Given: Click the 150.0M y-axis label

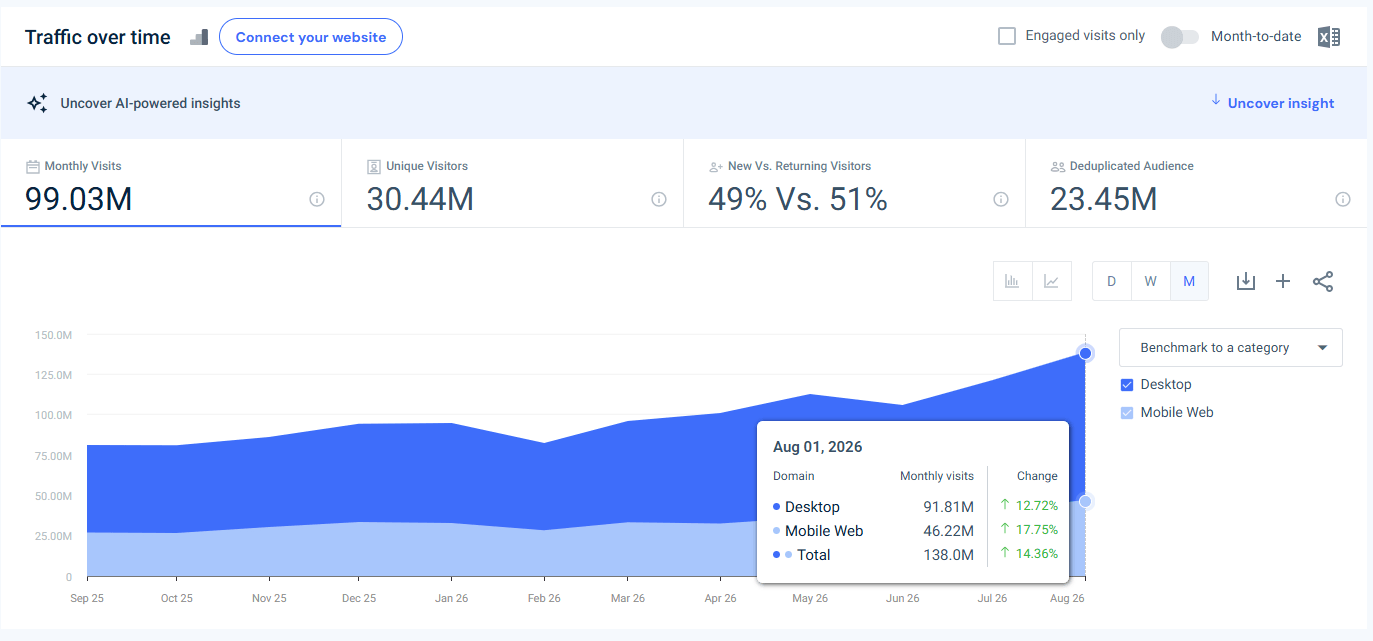Looking at the screenshot, I should (53, 335).
